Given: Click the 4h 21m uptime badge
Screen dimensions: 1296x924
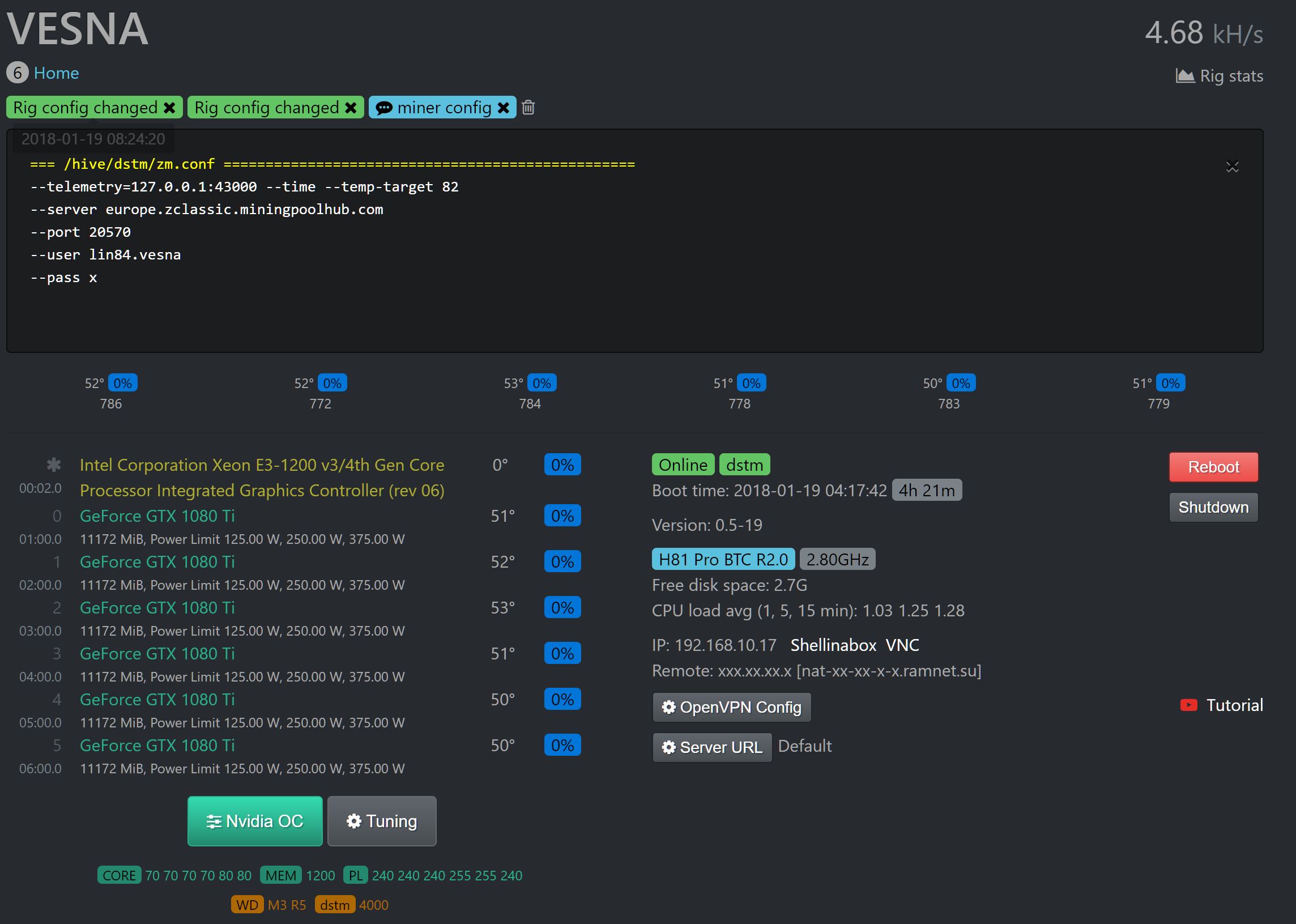Looking at the screenshot, I should coord(927,490).
